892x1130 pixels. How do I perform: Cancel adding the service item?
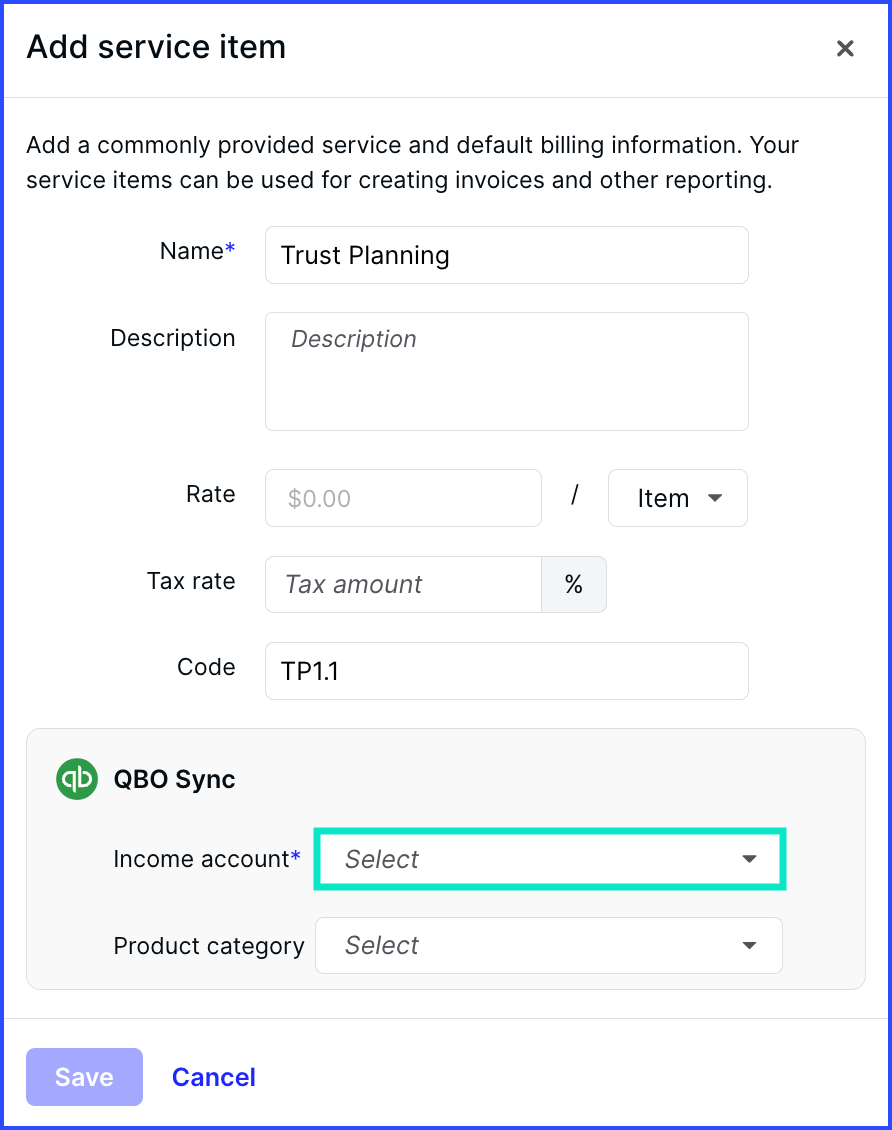pyautogui.click(x=213, y=1077)
